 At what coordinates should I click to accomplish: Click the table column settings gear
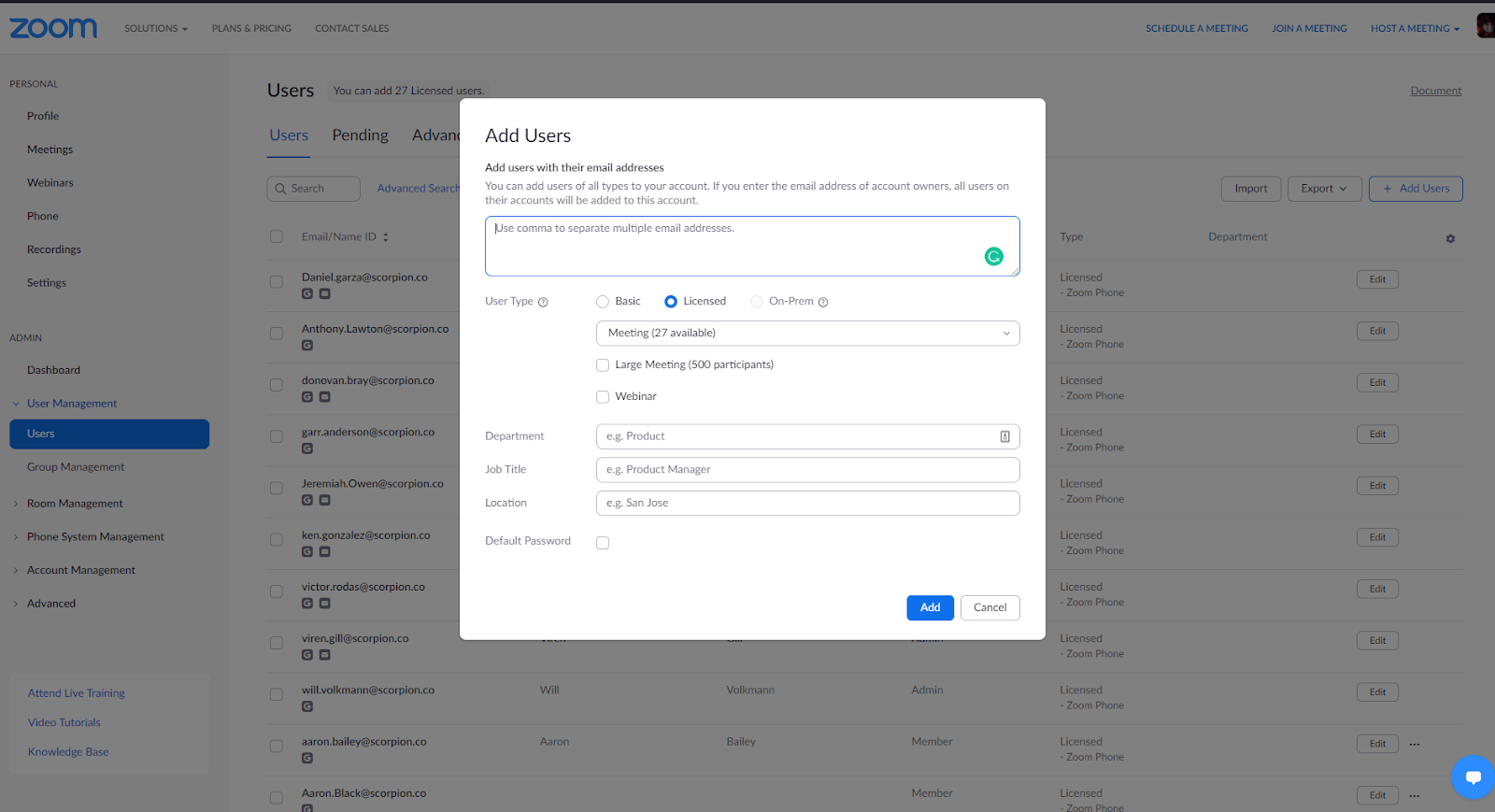[1450, 238]
